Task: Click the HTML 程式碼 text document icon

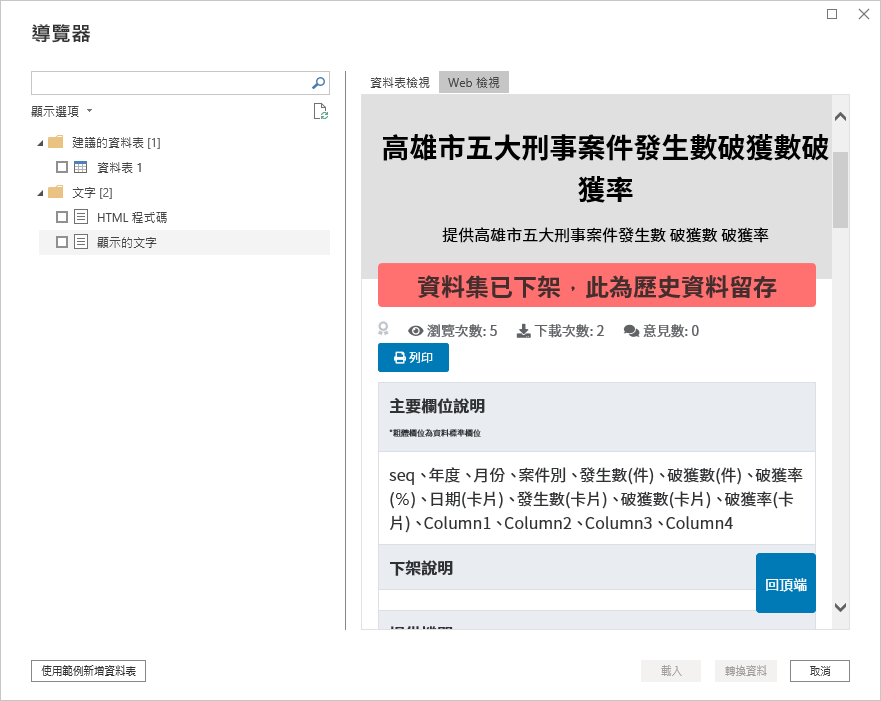Action: pyautogui.click(x=81, y=217)
